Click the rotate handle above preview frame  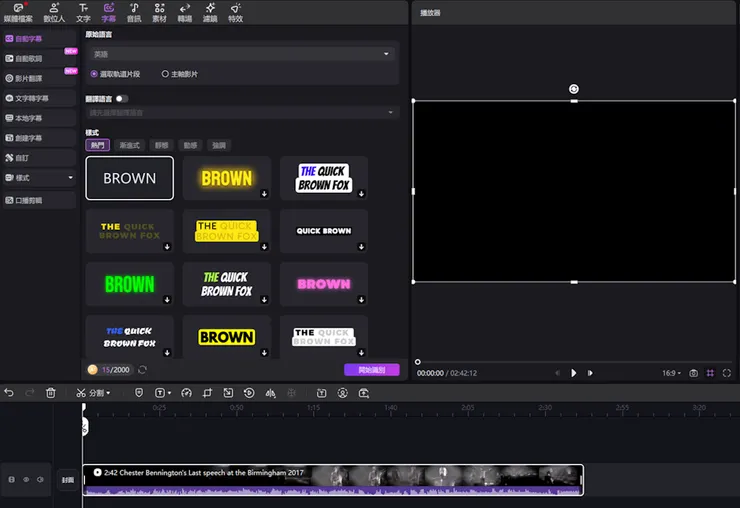[574, 89]
